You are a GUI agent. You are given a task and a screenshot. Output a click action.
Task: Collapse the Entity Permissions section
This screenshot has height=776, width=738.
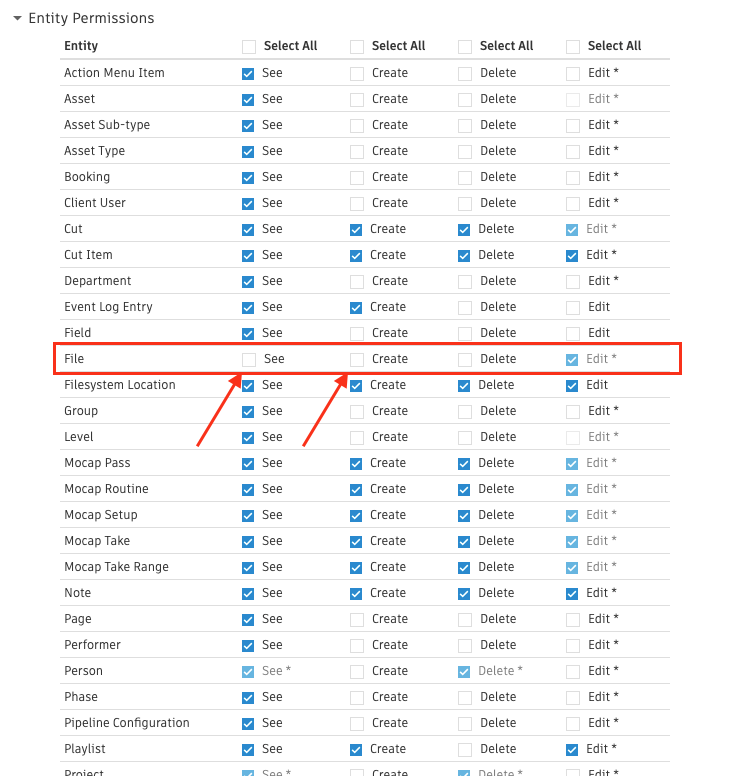click(17, 19)
